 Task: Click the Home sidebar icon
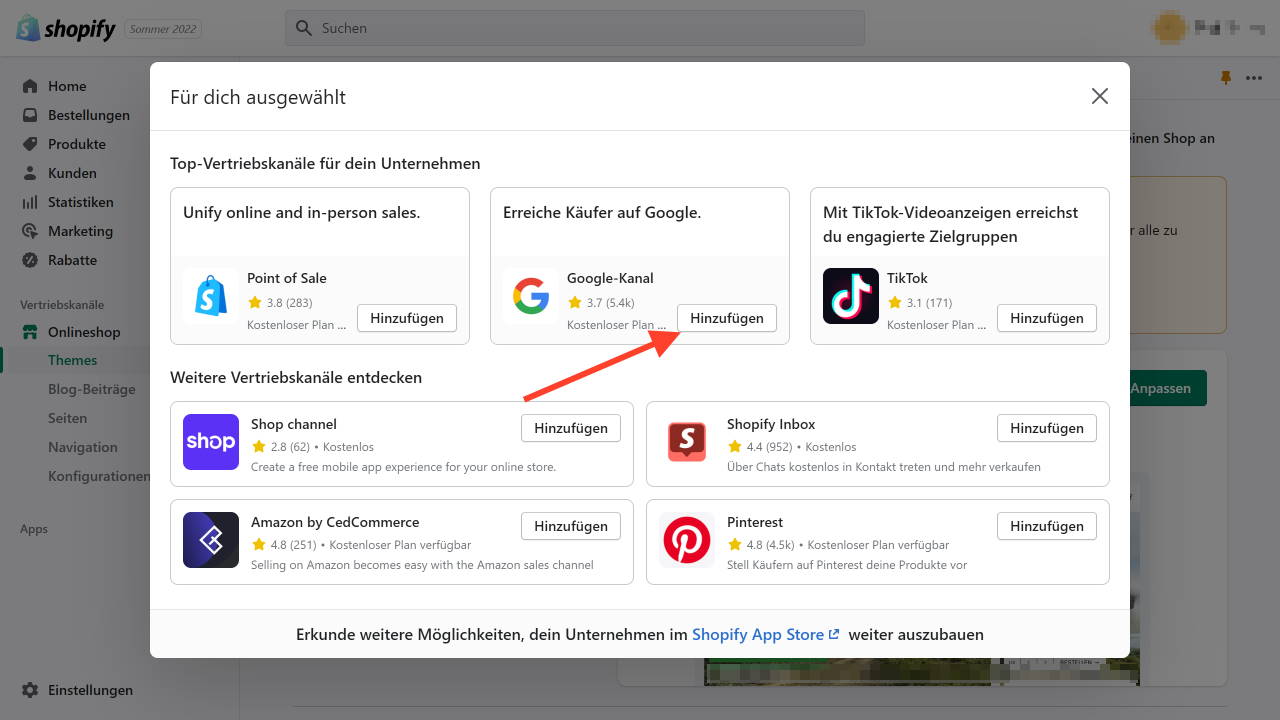point(30,86)
